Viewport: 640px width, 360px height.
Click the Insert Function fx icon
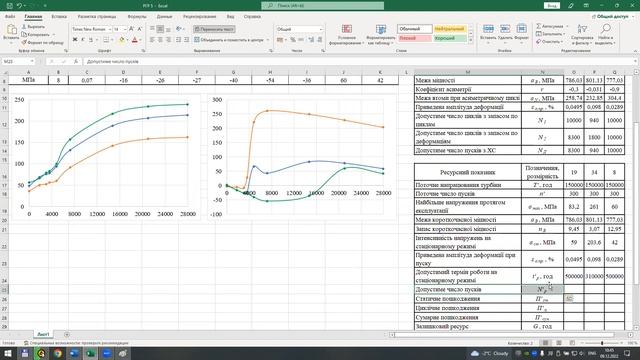76,61
